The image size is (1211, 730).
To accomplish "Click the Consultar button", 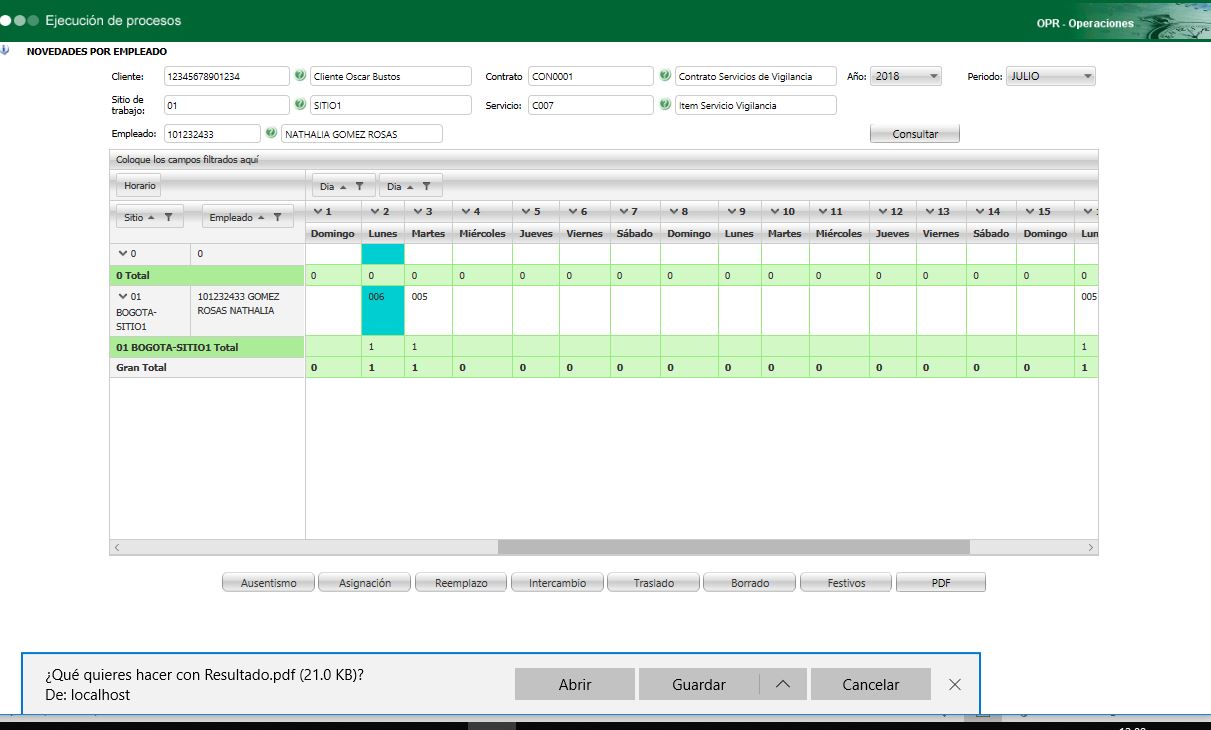I will 915,134.
